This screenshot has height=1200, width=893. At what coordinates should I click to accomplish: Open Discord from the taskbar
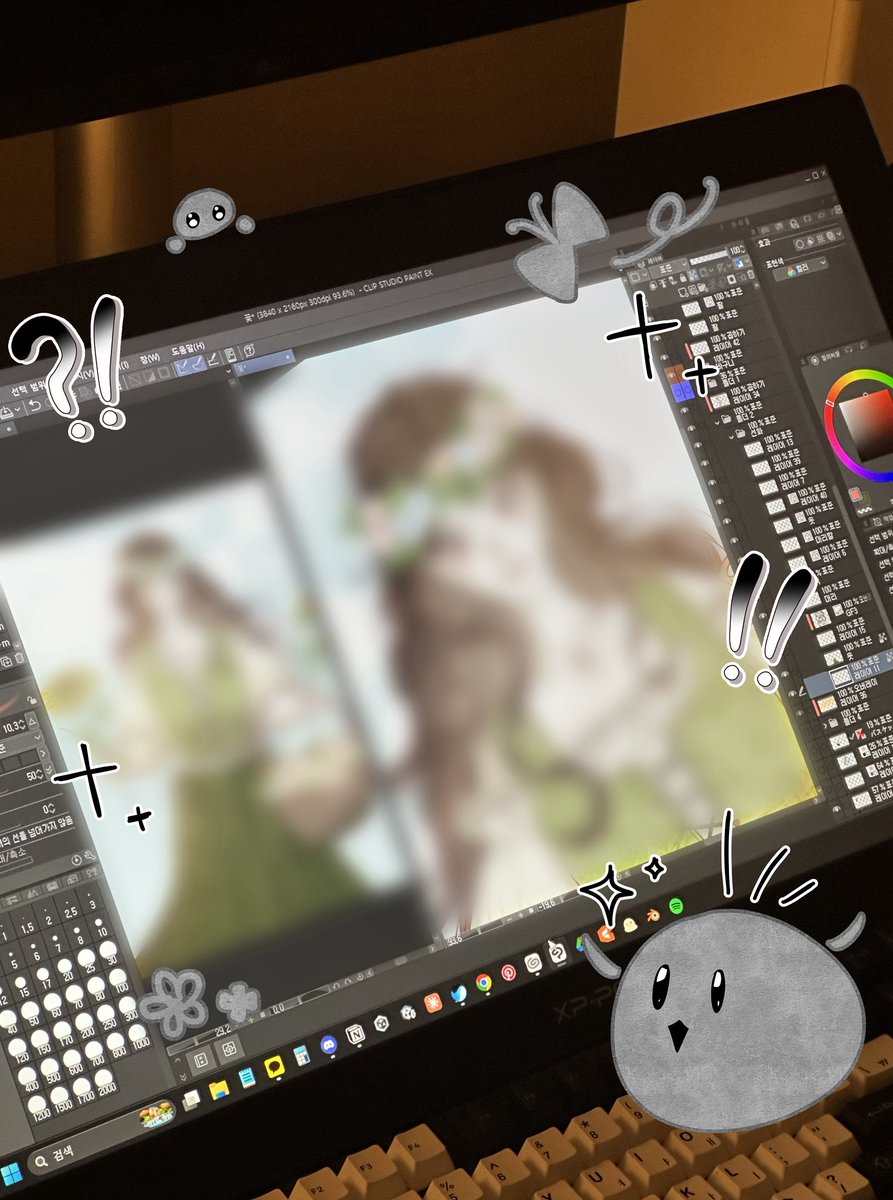327,1045
